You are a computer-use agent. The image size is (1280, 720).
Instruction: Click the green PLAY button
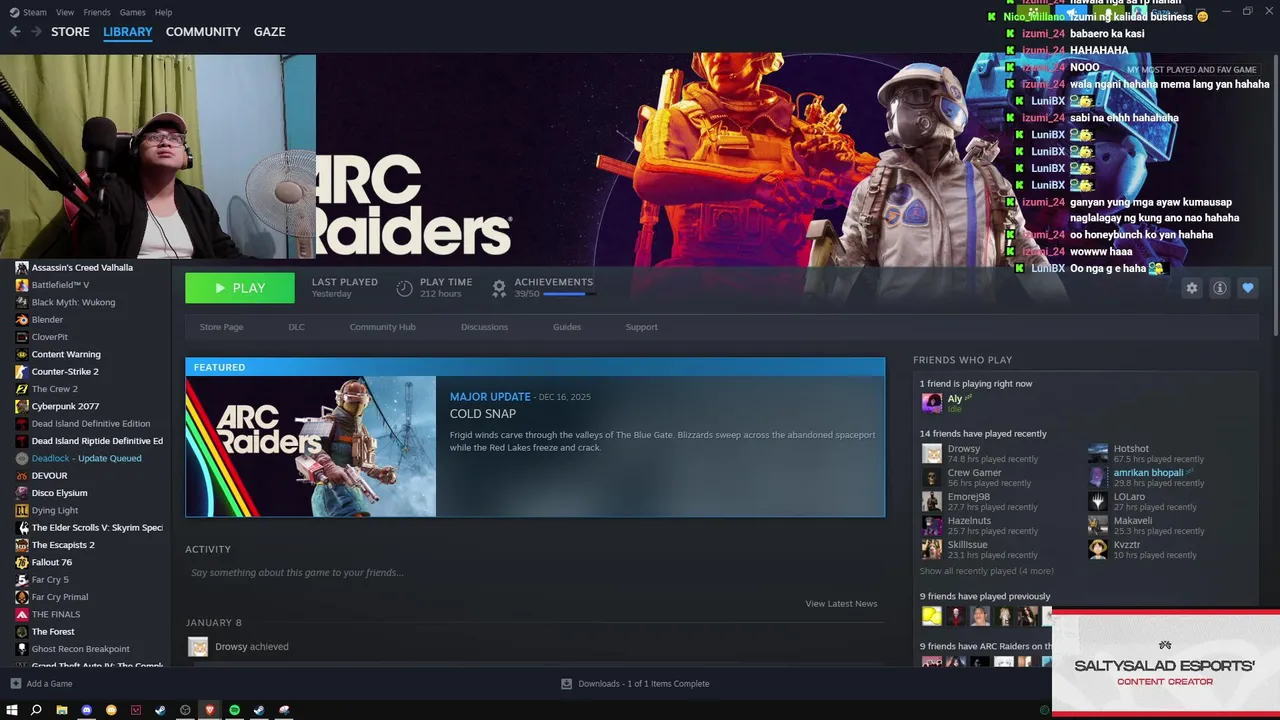tap(240, 288)
